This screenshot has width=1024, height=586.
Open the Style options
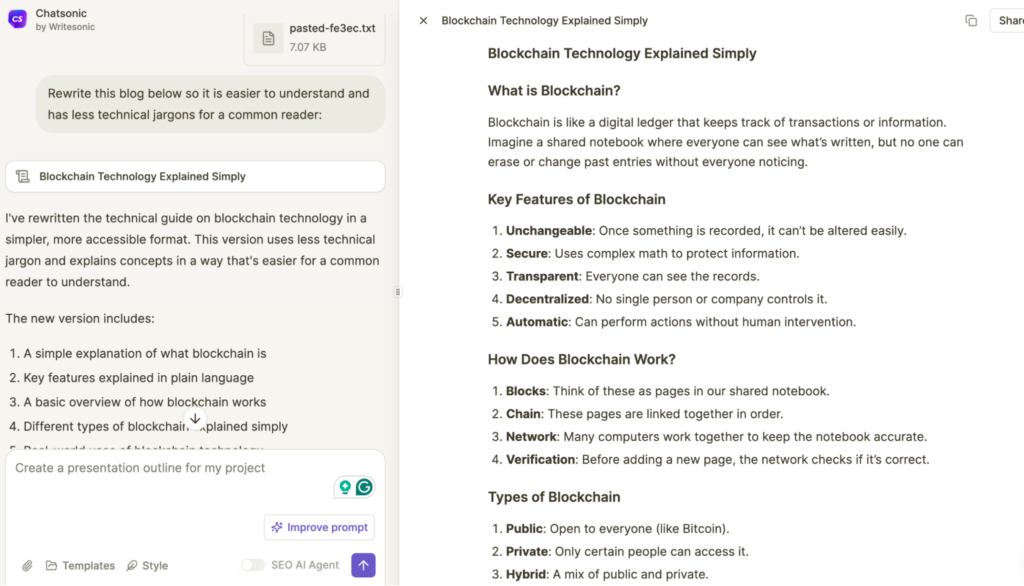[148, 566]
